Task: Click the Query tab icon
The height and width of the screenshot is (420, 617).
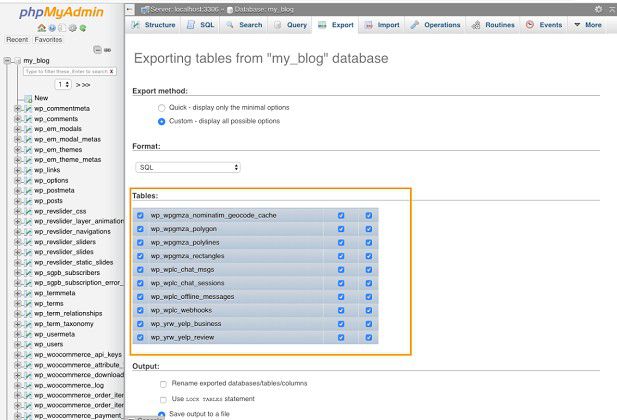Action: (x=278, y=25)
